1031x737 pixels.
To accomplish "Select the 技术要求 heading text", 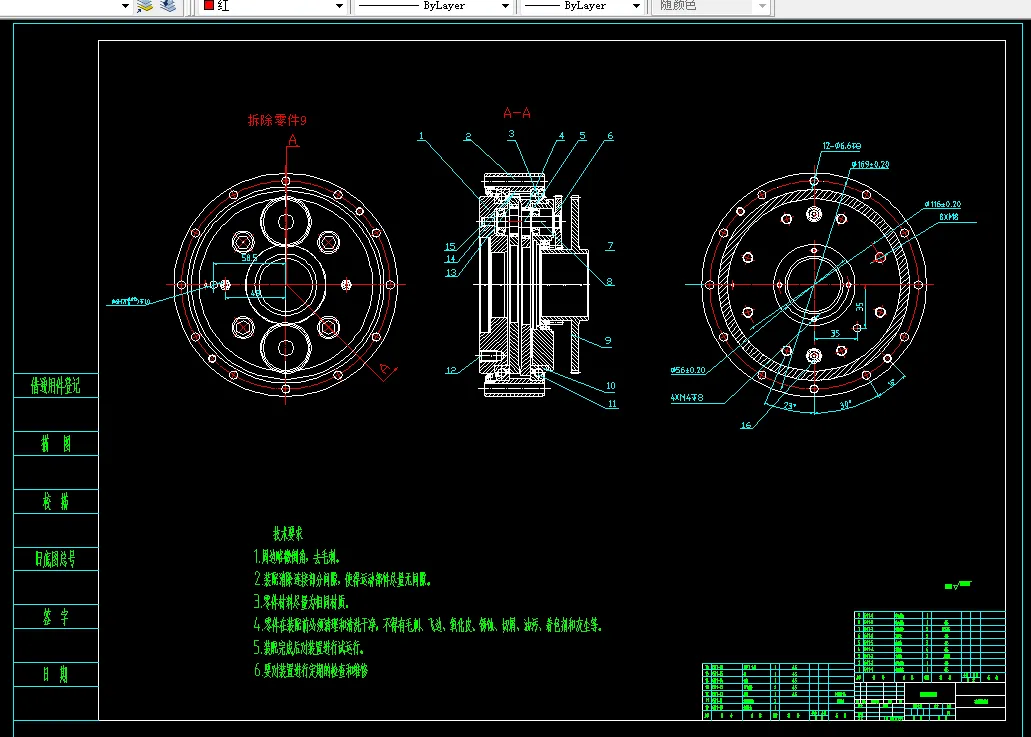I will point(288,533).
